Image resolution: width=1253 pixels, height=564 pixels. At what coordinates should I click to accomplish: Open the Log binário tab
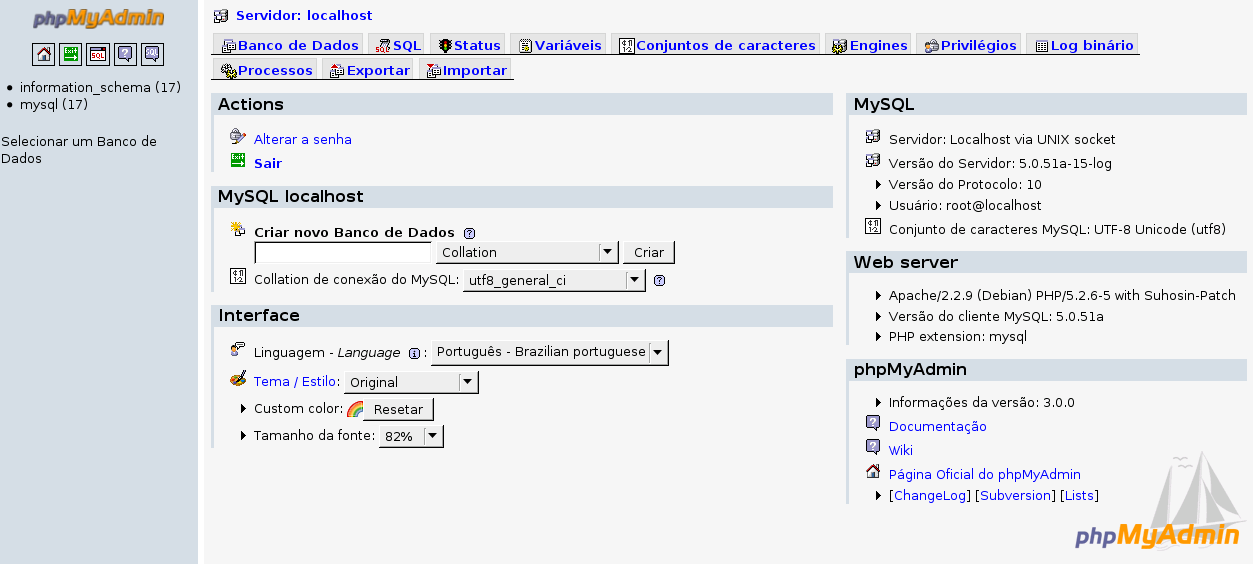click(x=1083, y=45)
